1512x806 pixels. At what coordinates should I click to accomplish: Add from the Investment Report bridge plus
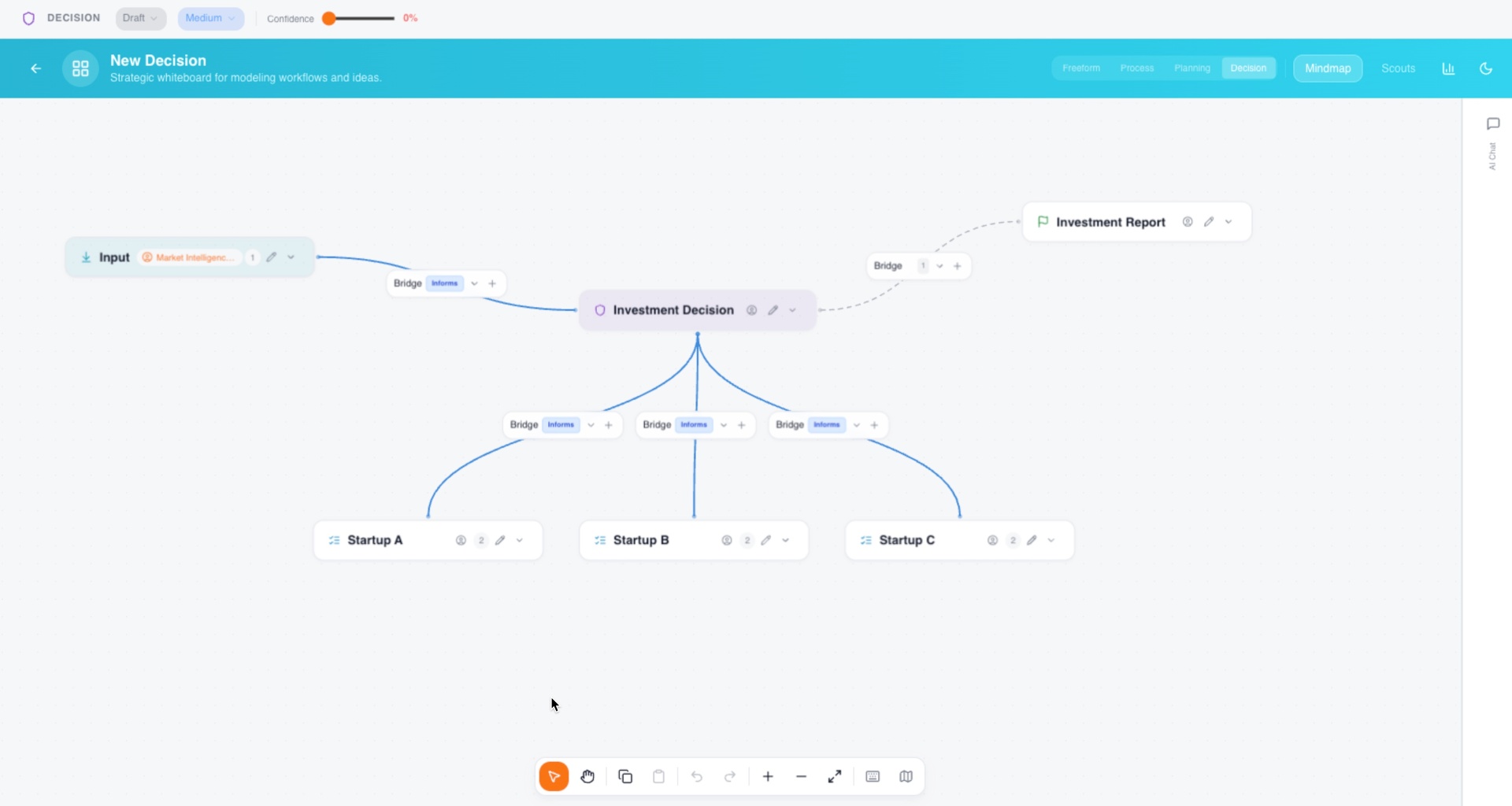pos(958,266)
